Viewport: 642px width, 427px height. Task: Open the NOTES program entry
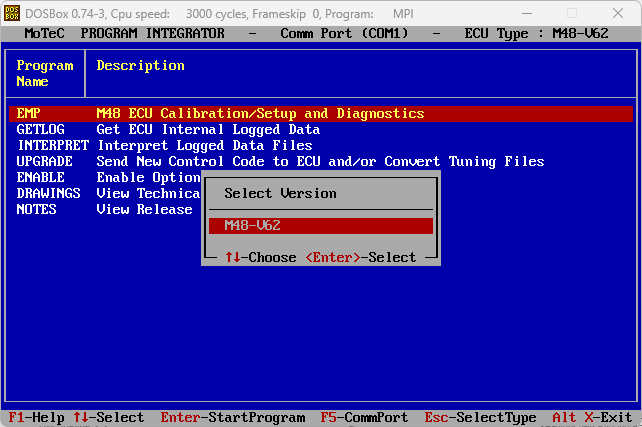click(36, 210)
